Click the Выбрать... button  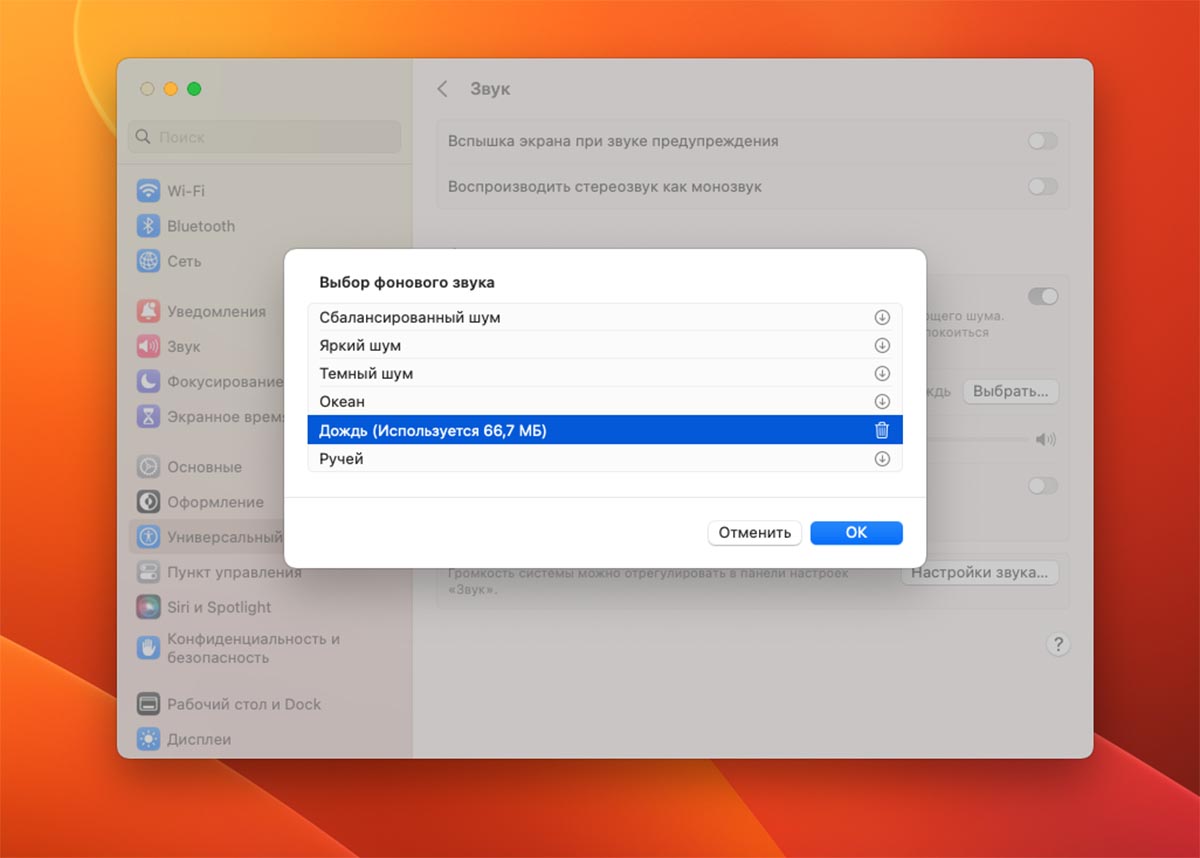tap(1010, 391)
